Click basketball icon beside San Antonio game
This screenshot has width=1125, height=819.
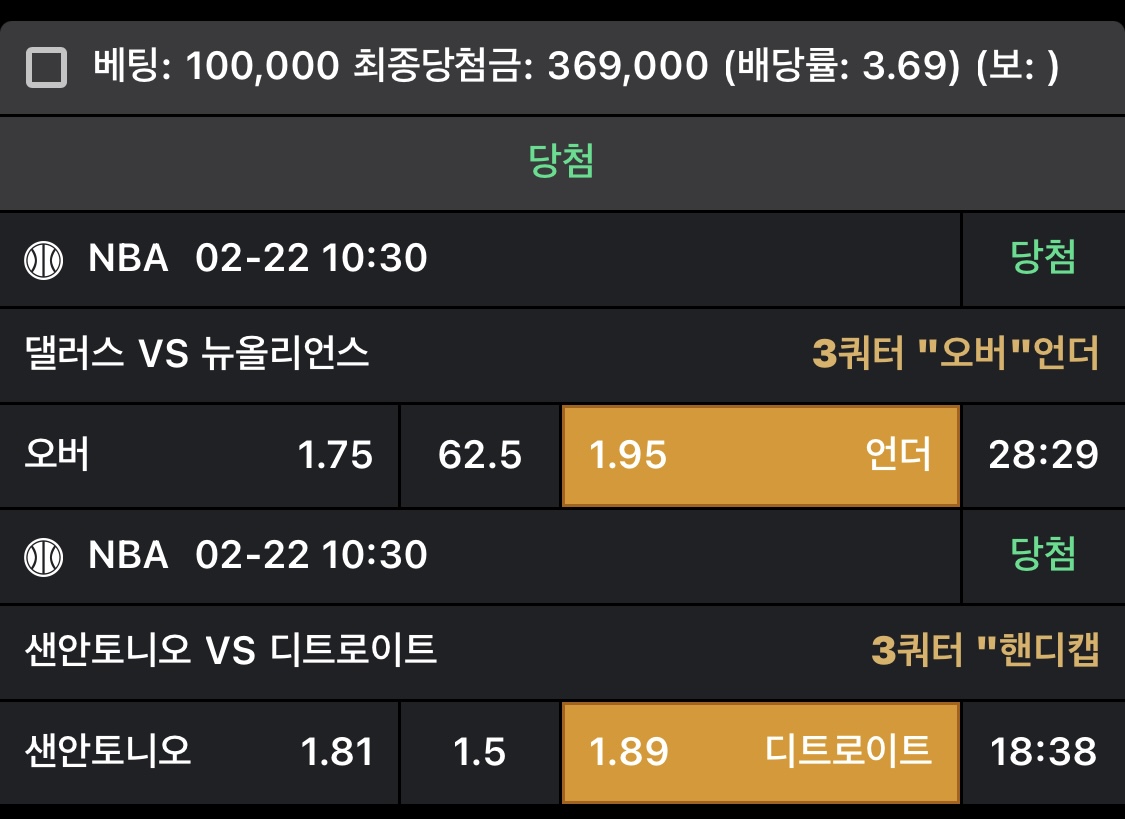click(x=44, y=555)
